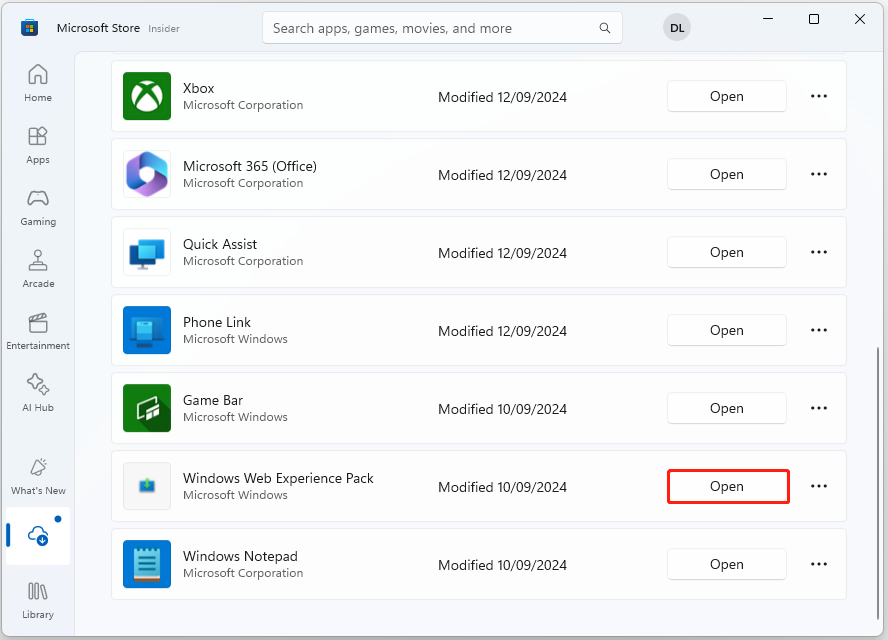
Task: Open Quick Assist
Action: [x=727, y=252]
